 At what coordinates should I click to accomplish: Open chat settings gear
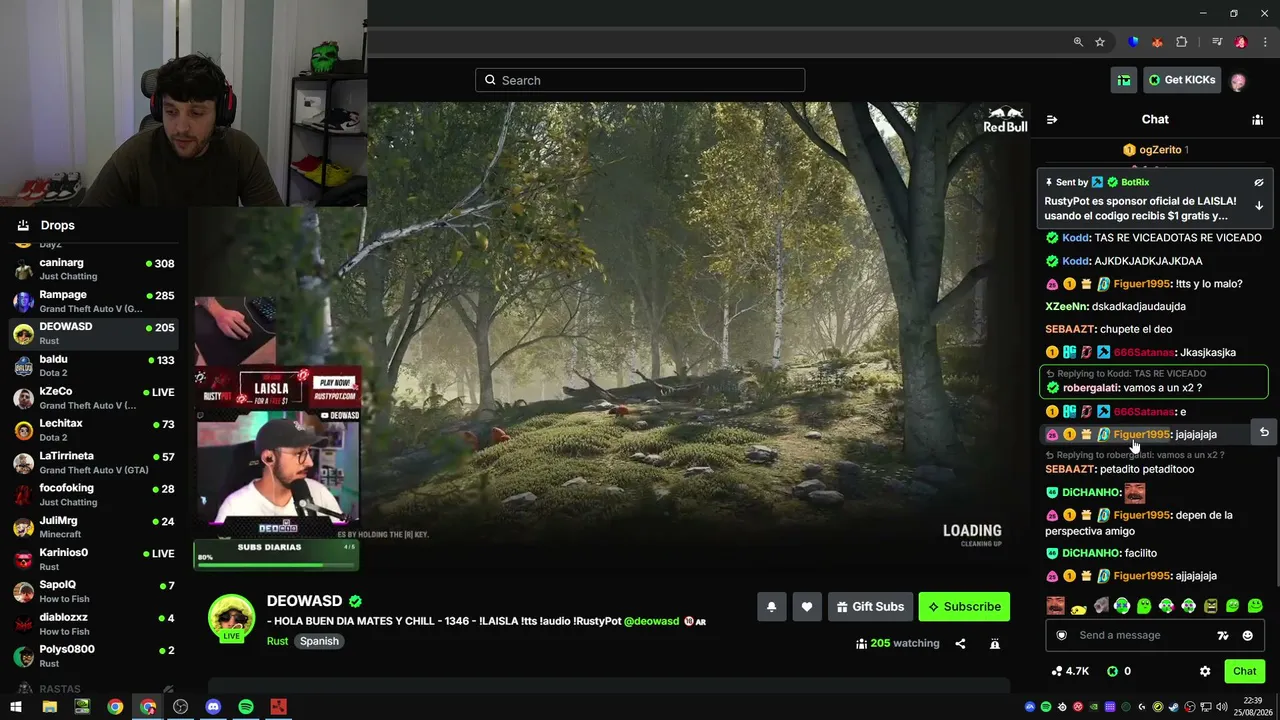pos(1205,671)
